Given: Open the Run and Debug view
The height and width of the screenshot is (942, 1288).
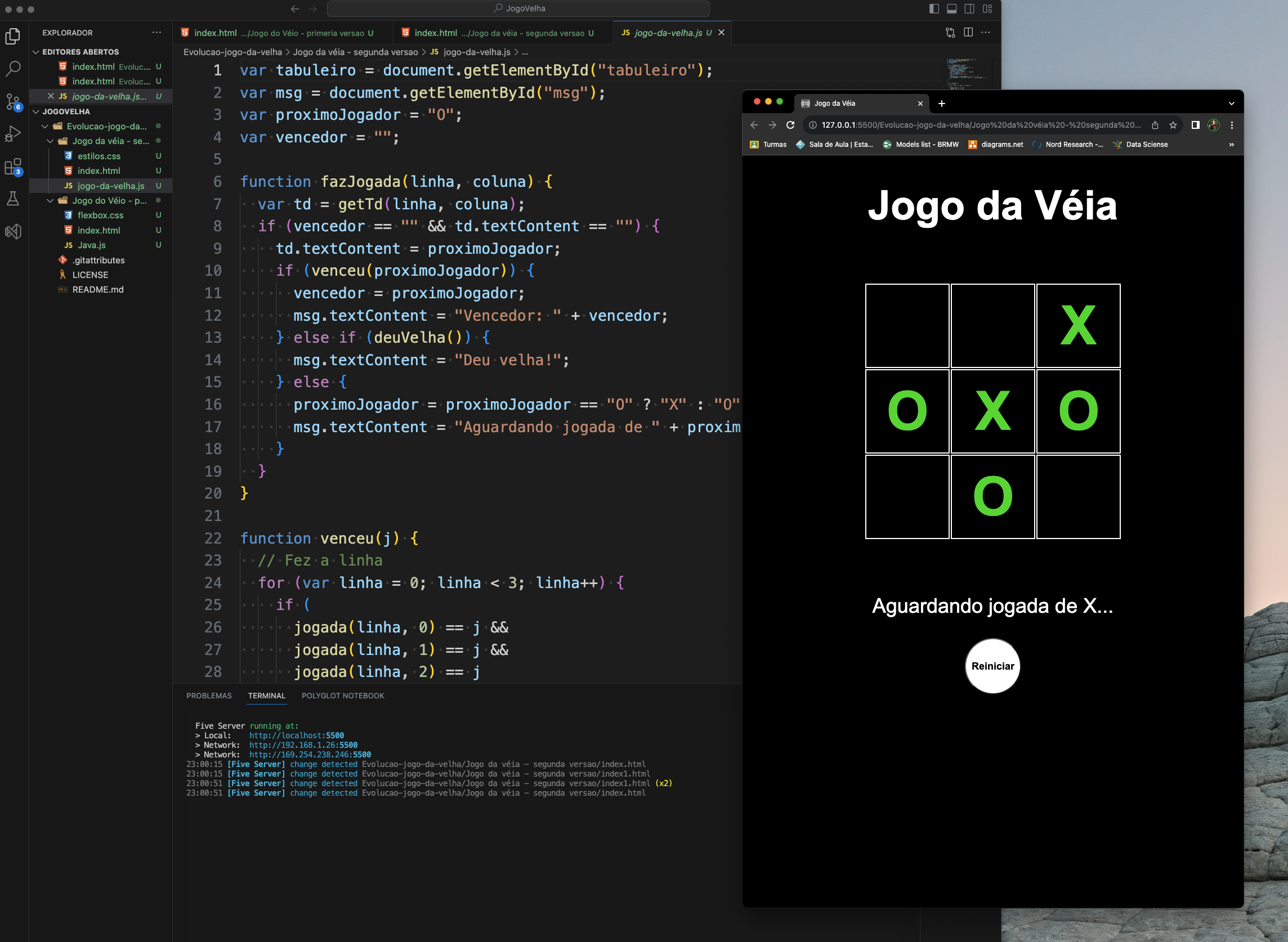Looking at the screenshot, I should coord(14,134).
